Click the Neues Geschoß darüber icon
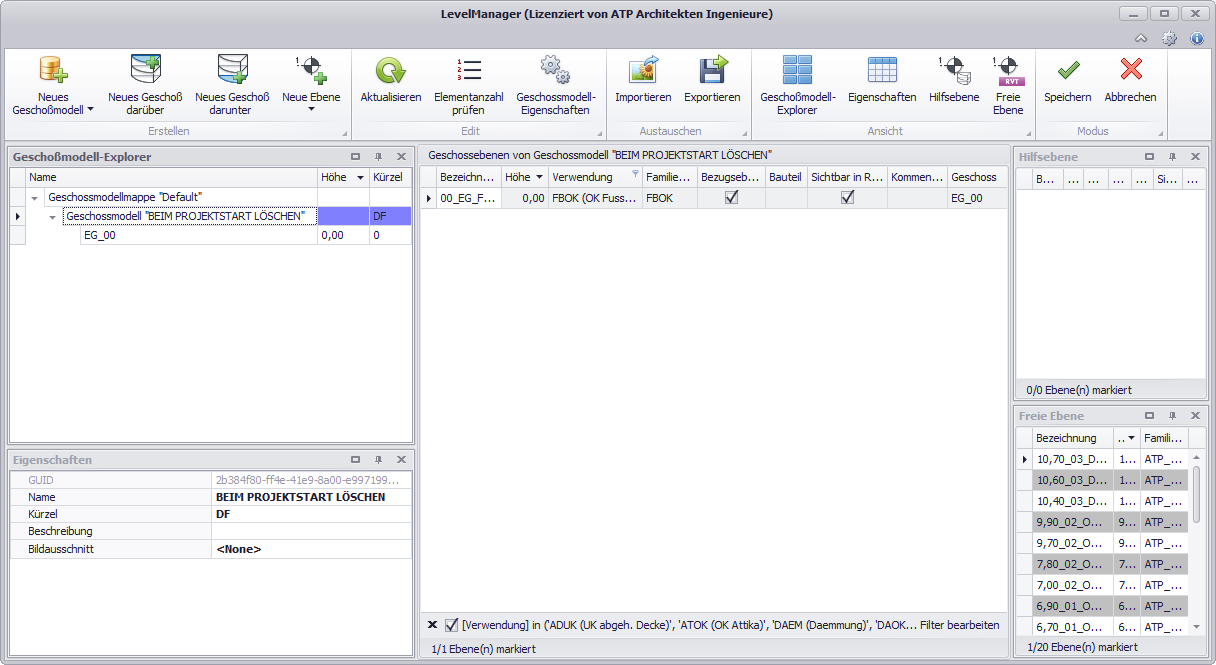This screenshot has width=1216, height=665. click(145, 70)
